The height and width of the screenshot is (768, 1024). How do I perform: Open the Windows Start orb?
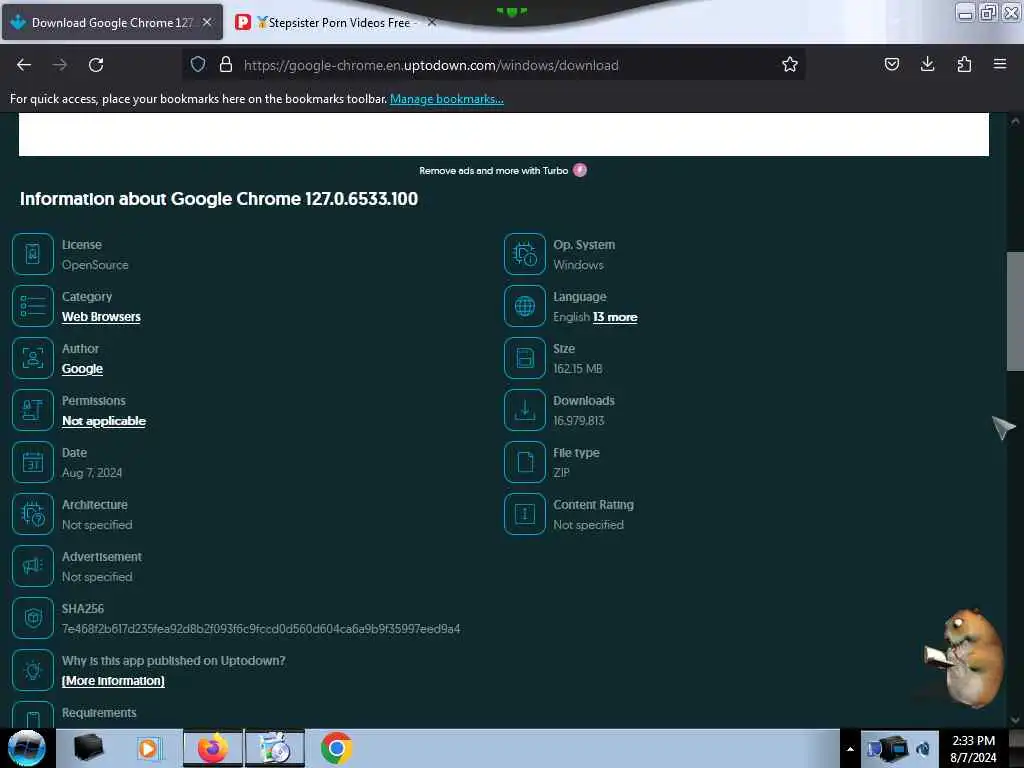(x=26, y=748)
